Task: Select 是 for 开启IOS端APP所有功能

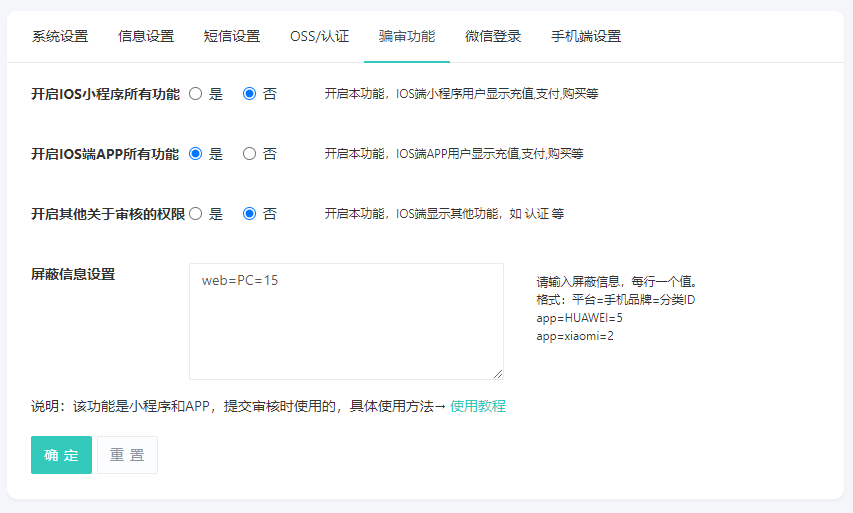Action: point(196,153)
